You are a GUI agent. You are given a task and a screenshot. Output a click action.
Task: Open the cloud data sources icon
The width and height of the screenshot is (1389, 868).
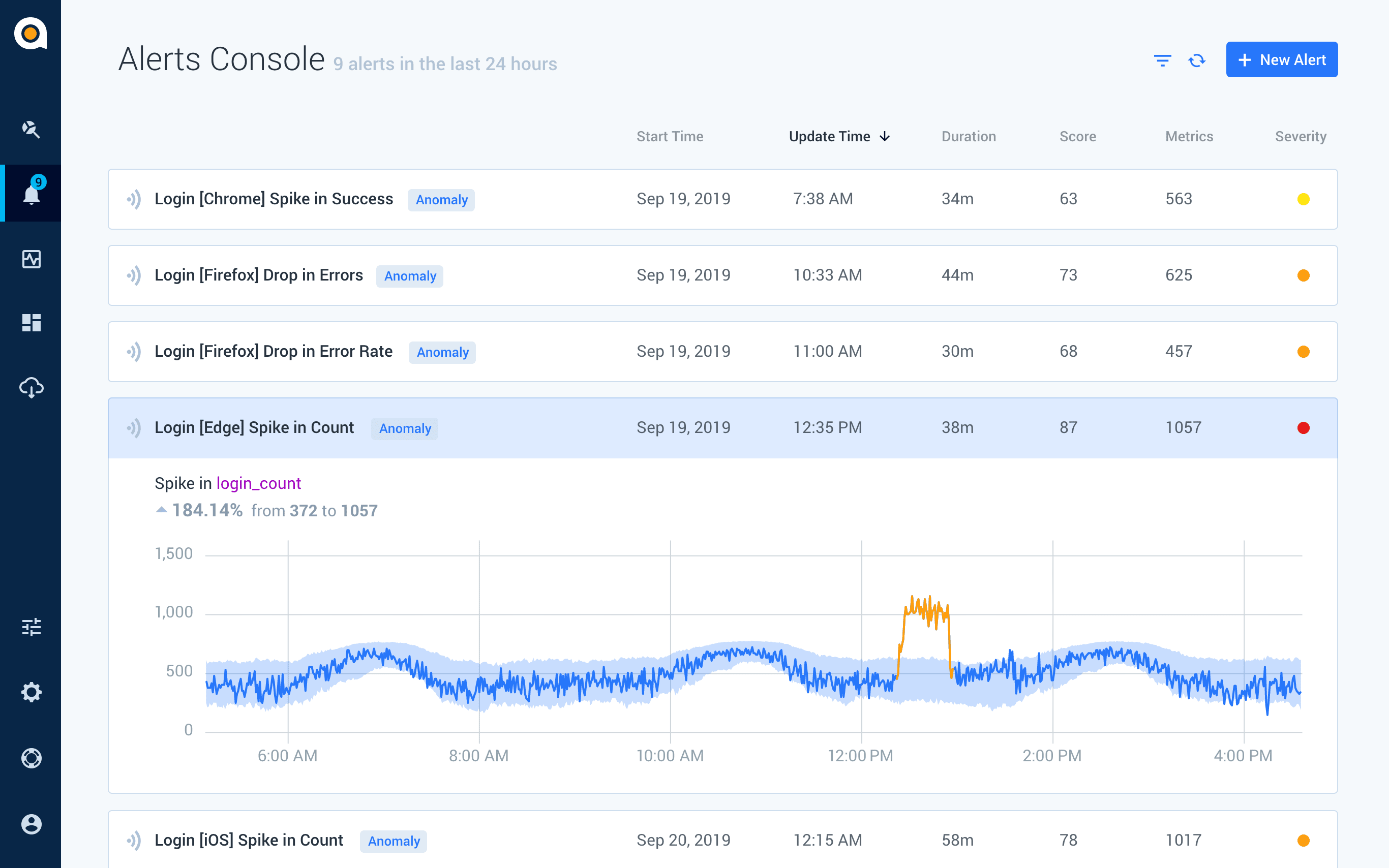pos(31,387)
